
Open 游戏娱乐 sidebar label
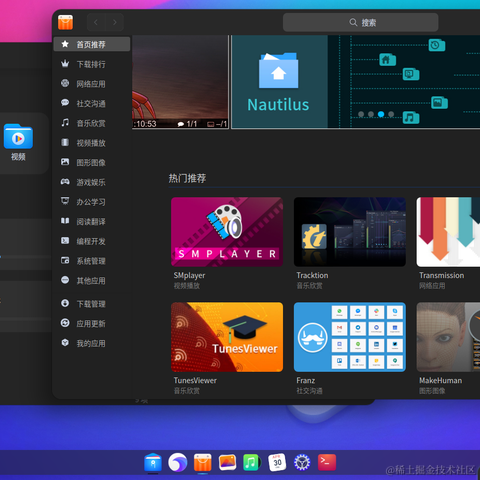click(91, 182)
